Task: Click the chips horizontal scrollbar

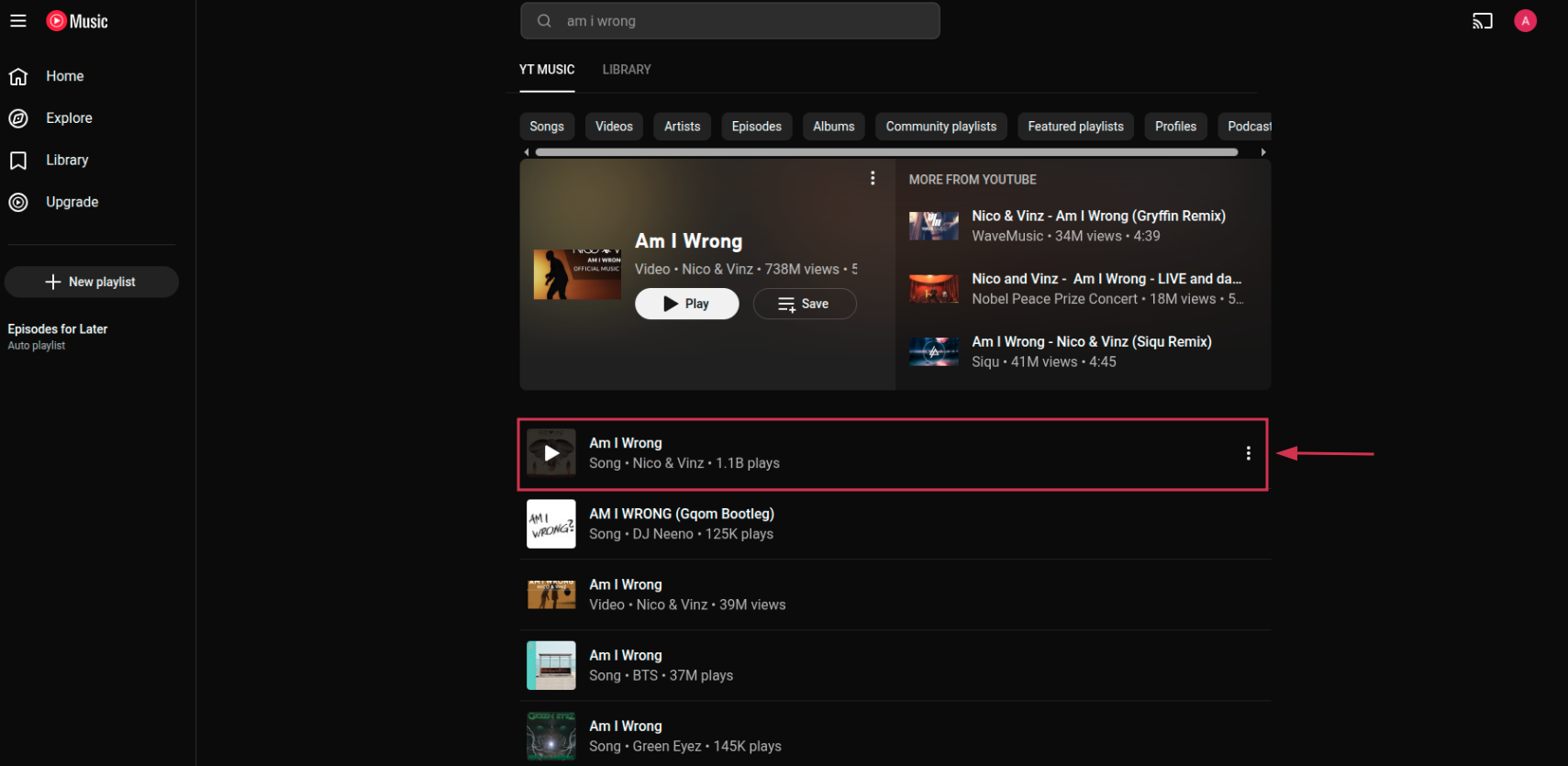Action: click(886, 152)
